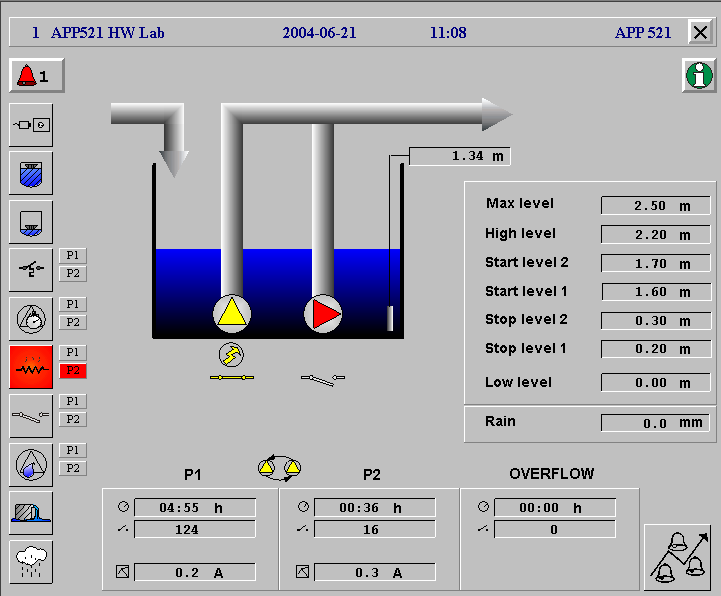Edit the High level 2.20 m field

pos(656,235)
